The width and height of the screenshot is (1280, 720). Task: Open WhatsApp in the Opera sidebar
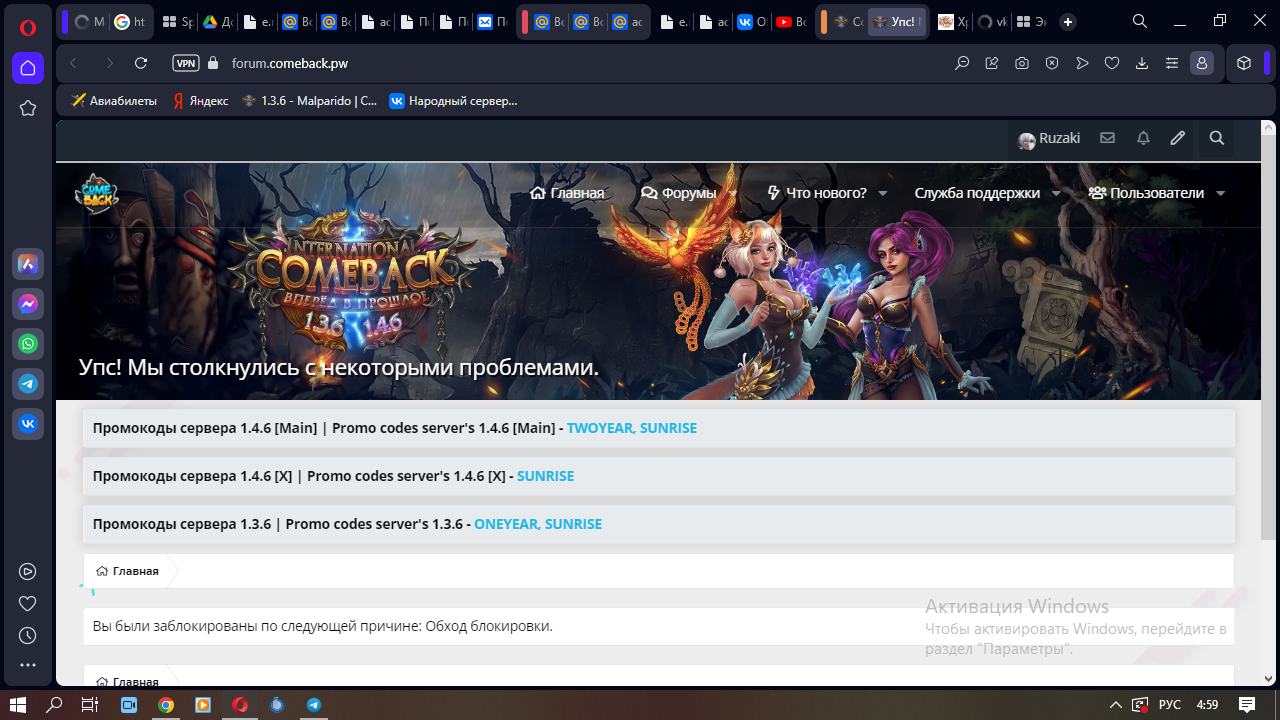point(28,344)
